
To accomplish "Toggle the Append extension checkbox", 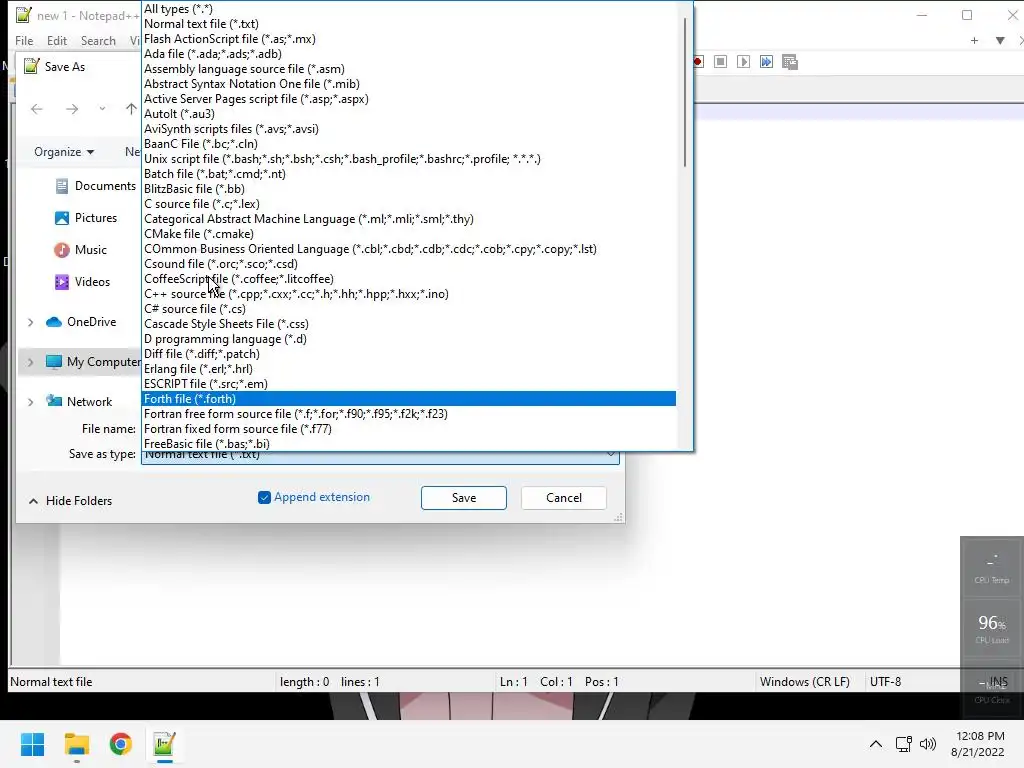I will pyautogui.click(x=264, y=498).
